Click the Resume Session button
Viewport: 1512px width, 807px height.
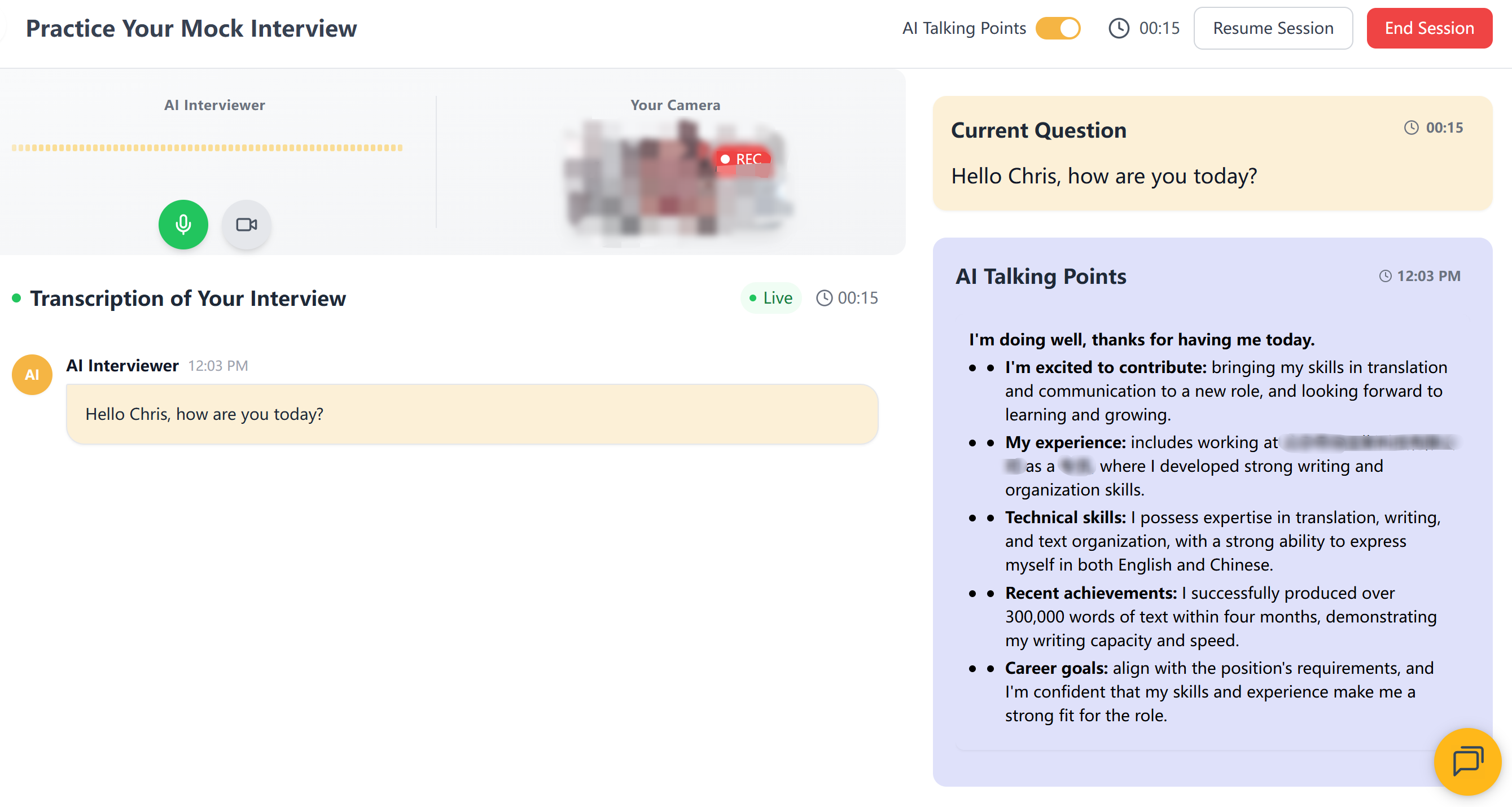[1273, 28]
